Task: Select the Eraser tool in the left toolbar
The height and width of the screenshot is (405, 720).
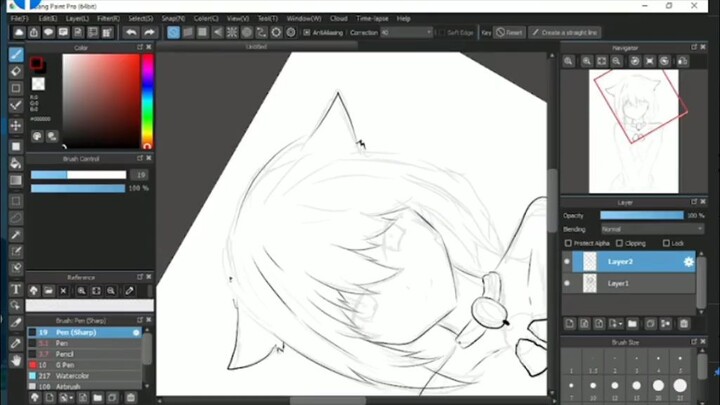Action: (x=16, y=70)
